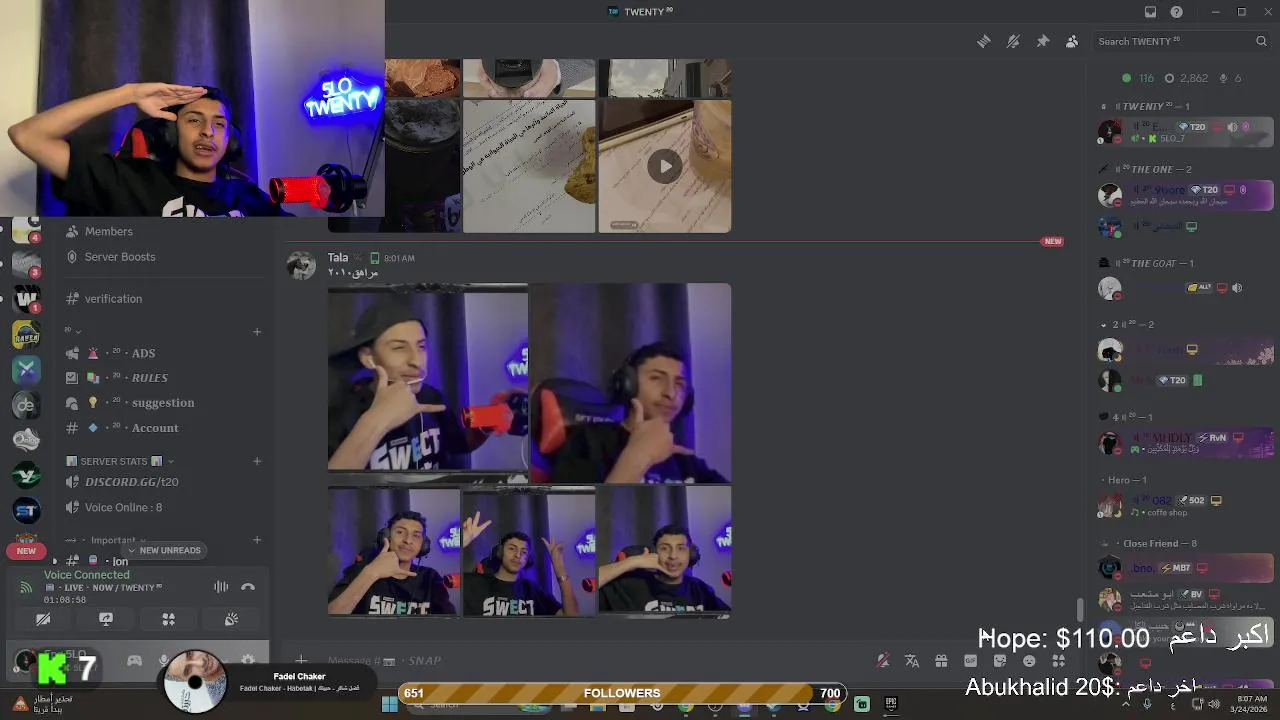Viewport: 1280px width, 720px height.
Task: Open Tala's second large image on the right
Action: [x=631, y=383]
